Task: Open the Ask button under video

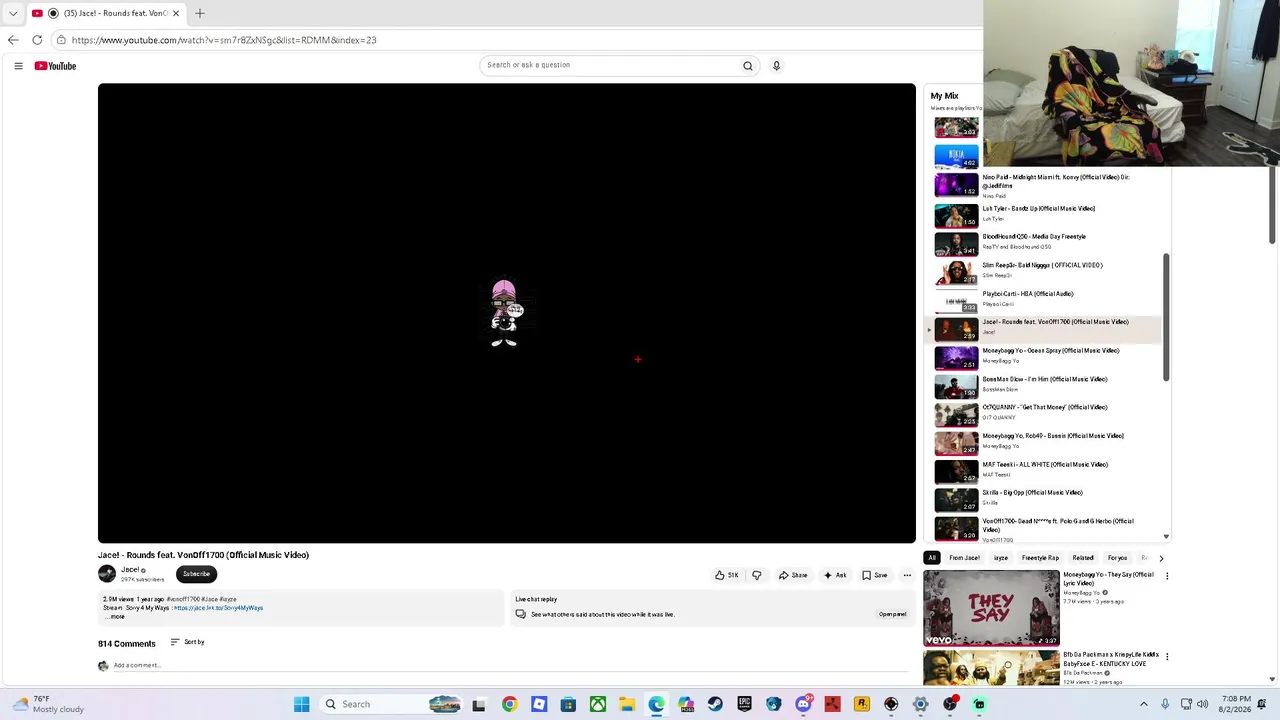Action: point(835,575)
